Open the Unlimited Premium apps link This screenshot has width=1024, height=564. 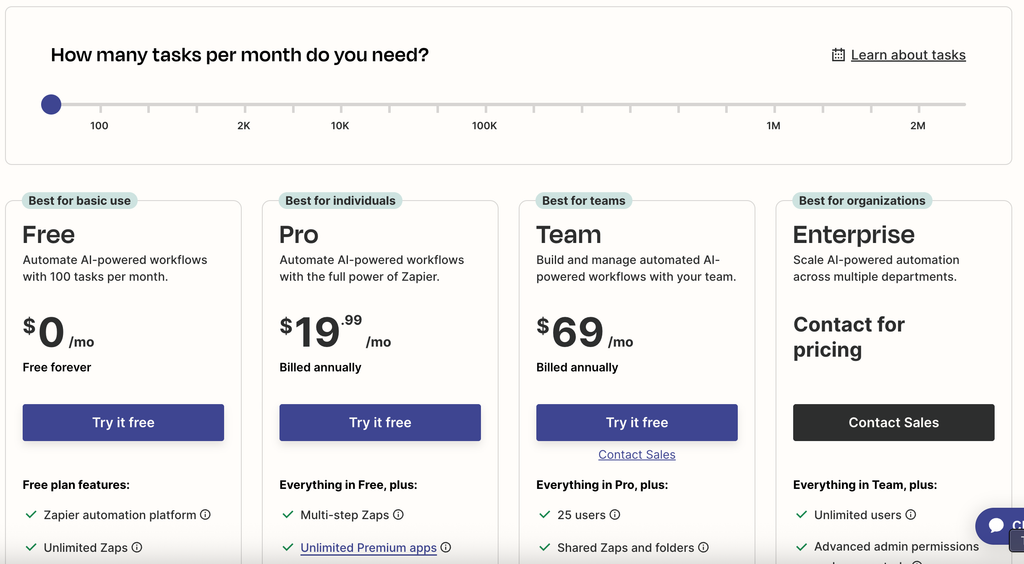[368, 548]
